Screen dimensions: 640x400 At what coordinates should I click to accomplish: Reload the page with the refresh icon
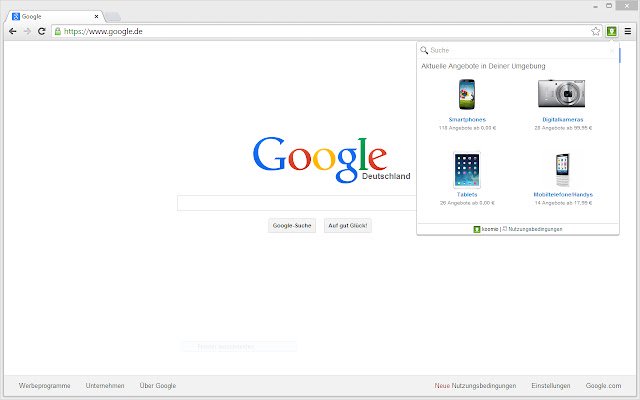click(x=42, y=31)
